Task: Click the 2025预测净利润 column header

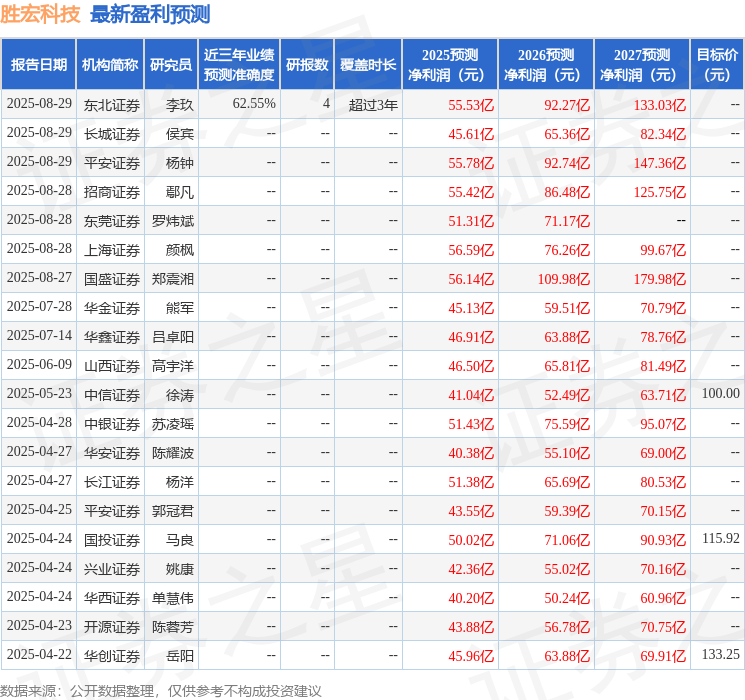Action: (450, 65)
